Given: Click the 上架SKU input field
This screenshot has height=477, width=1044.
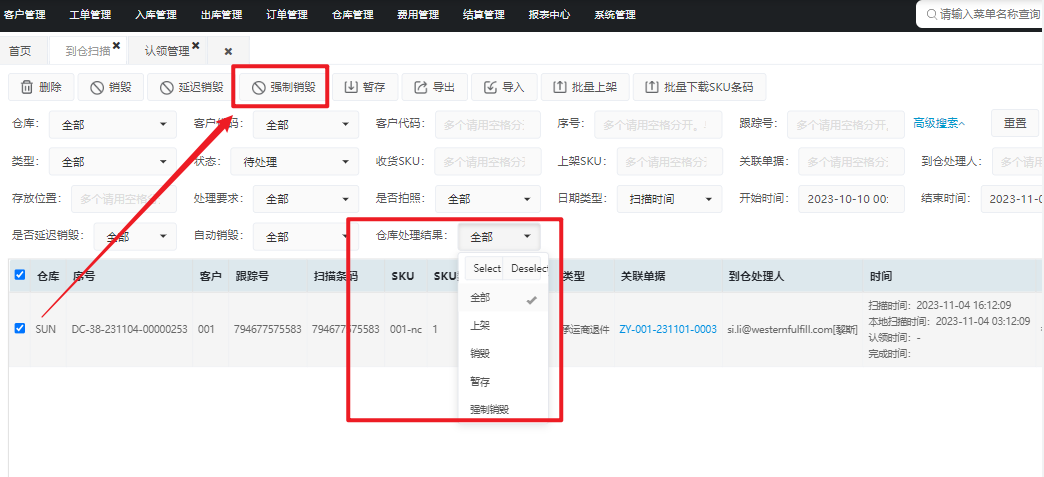Looking at the screenshot, I should click(x=669, y=161).
